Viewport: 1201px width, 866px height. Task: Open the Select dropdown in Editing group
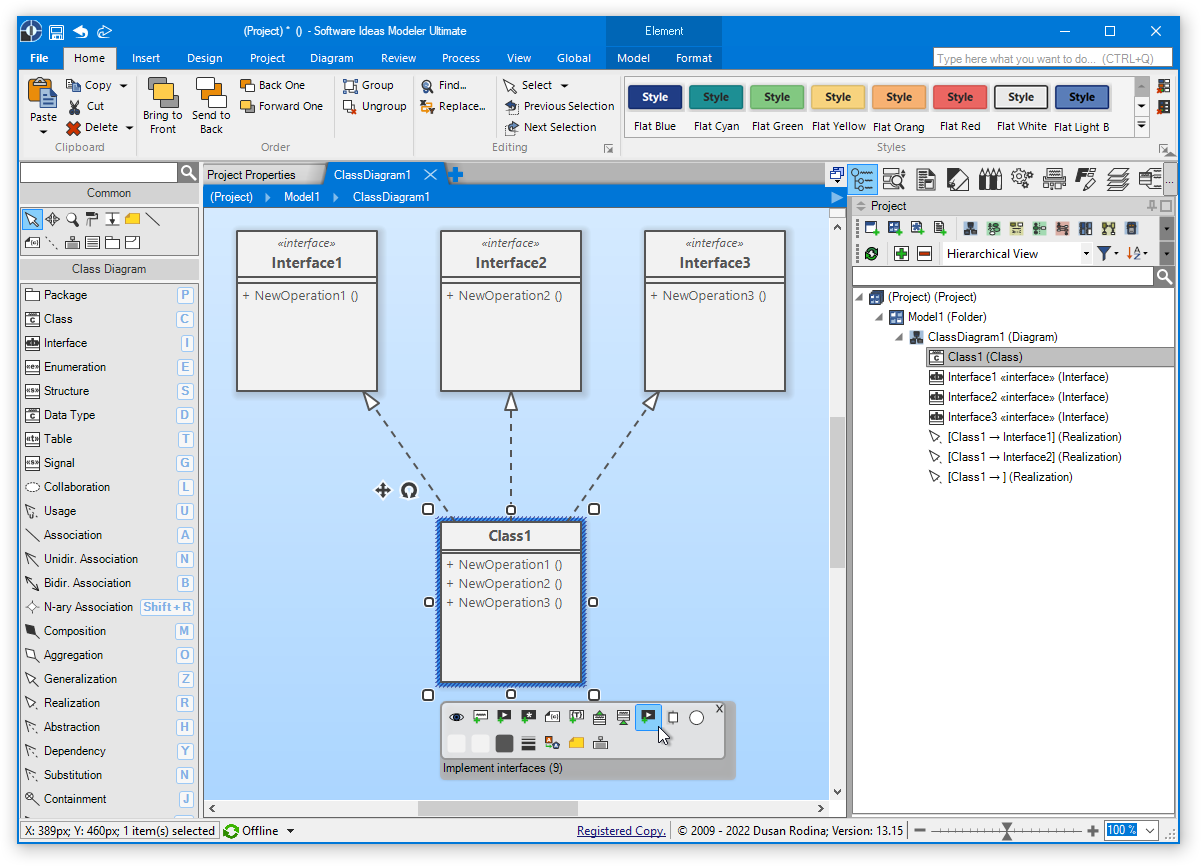tap(564, 86)
